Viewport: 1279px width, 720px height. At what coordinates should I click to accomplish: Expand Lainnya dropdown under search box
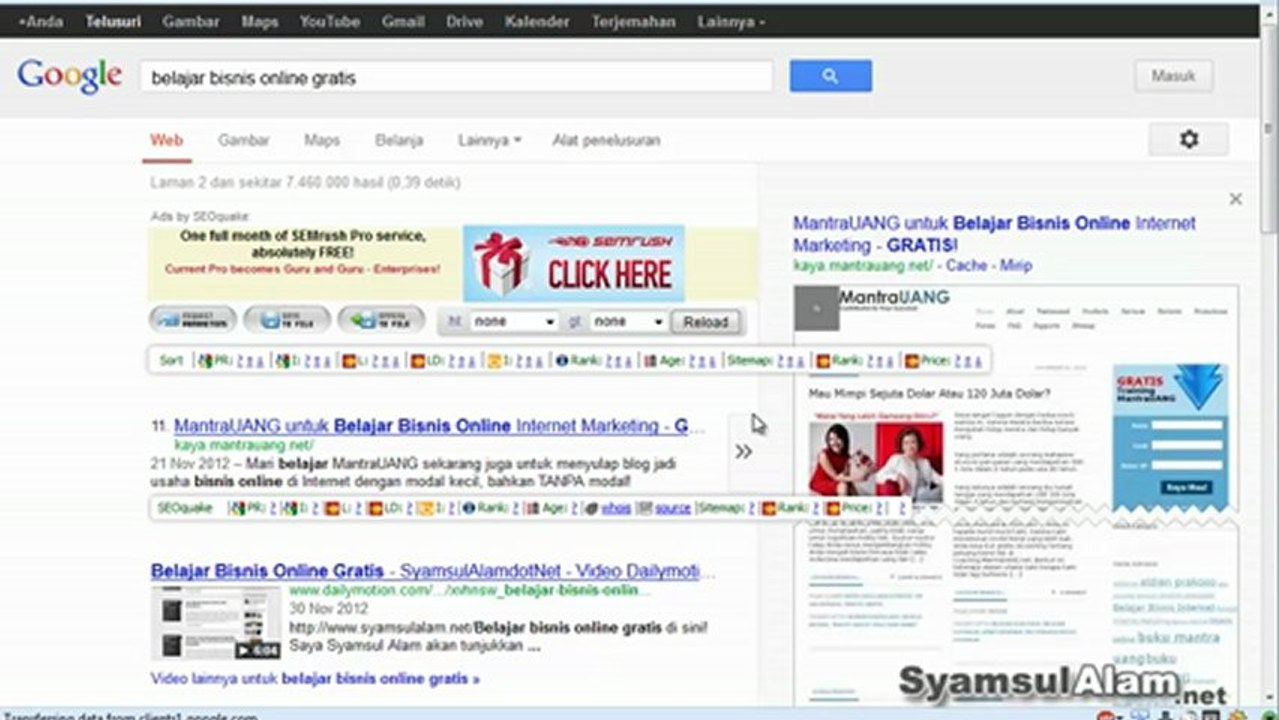(489, 140)
